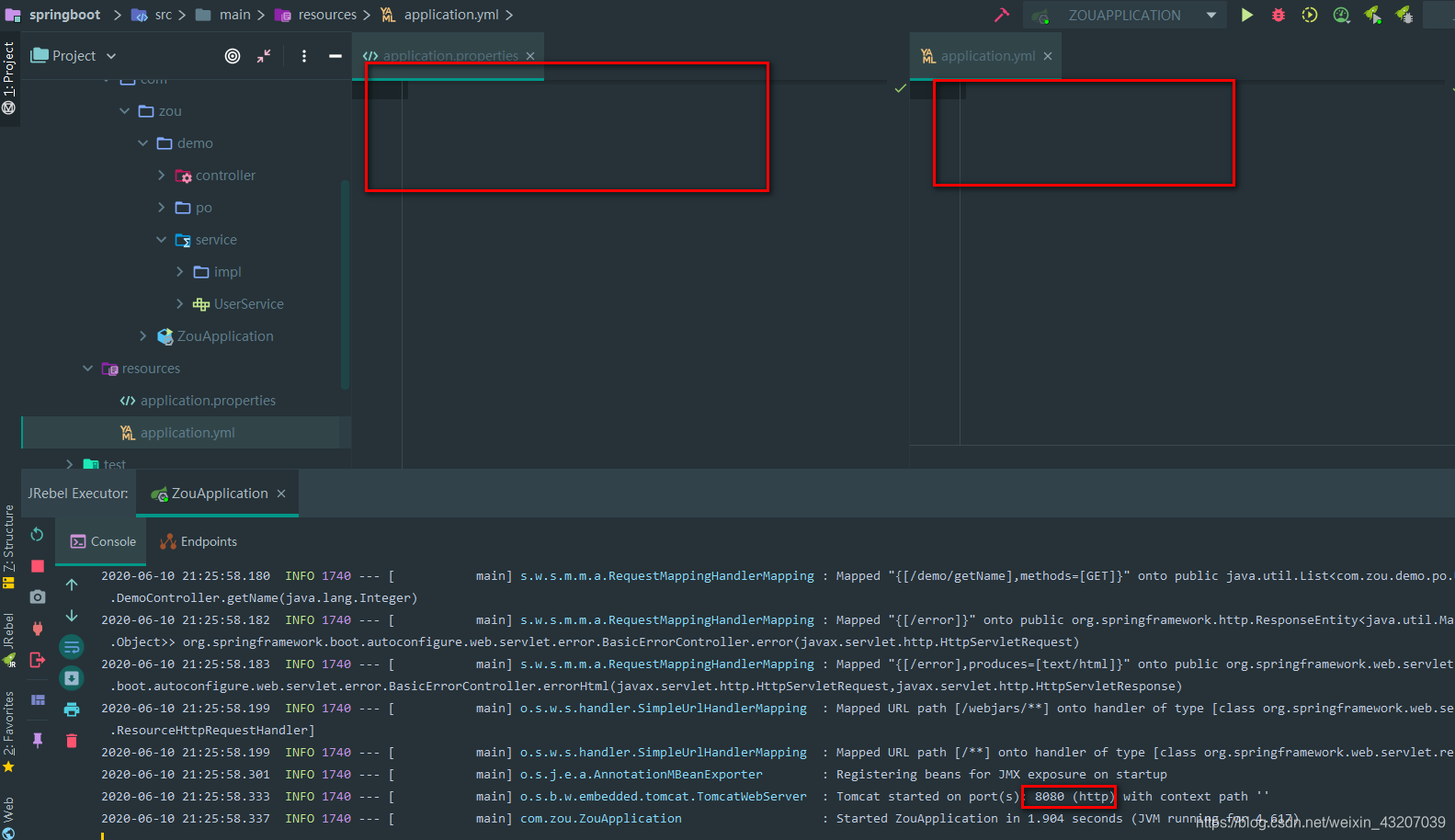Click the Build project hammer icon
1455x840 pixels.
1002,15
